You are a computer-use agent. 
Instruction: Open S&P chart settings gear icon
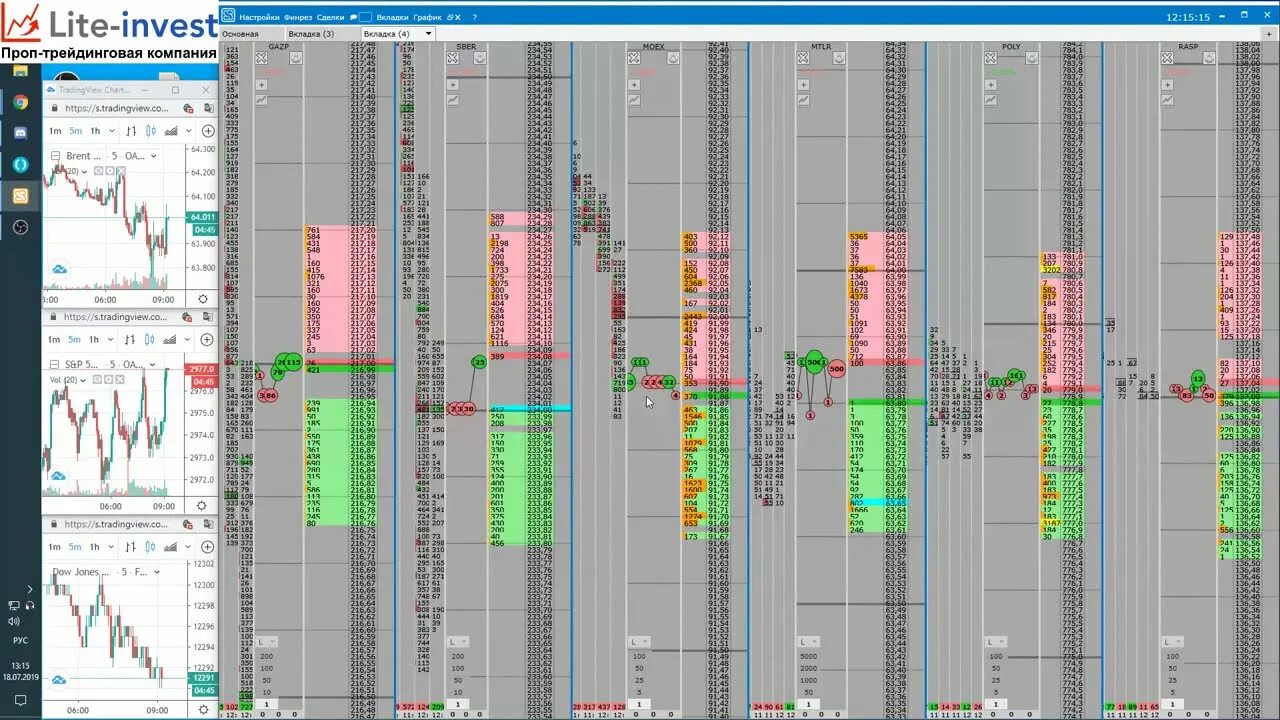click(x=203, y=506)
